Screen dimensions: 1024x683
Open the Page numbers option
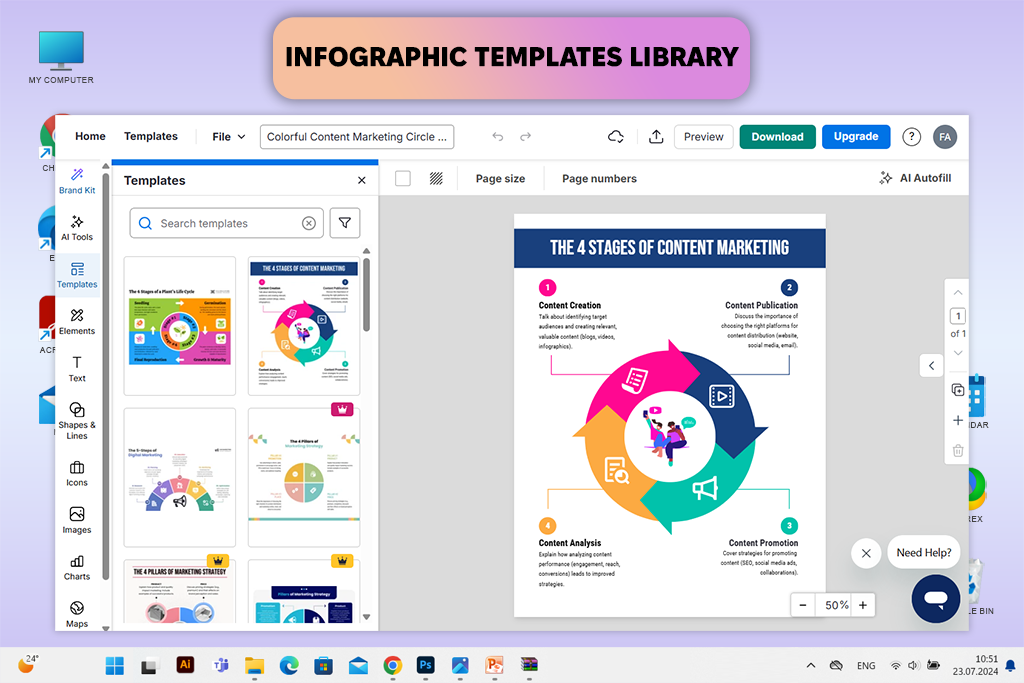(x=600, y=178)
